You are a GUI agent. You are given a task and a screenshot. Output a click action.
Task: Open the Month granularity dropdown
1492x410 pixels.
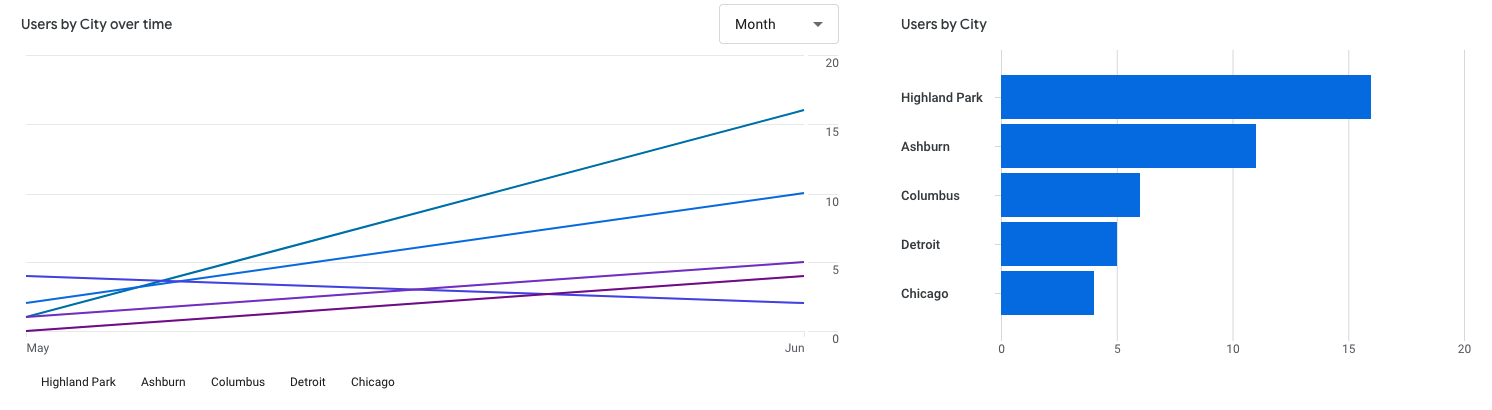pos(778,24)
